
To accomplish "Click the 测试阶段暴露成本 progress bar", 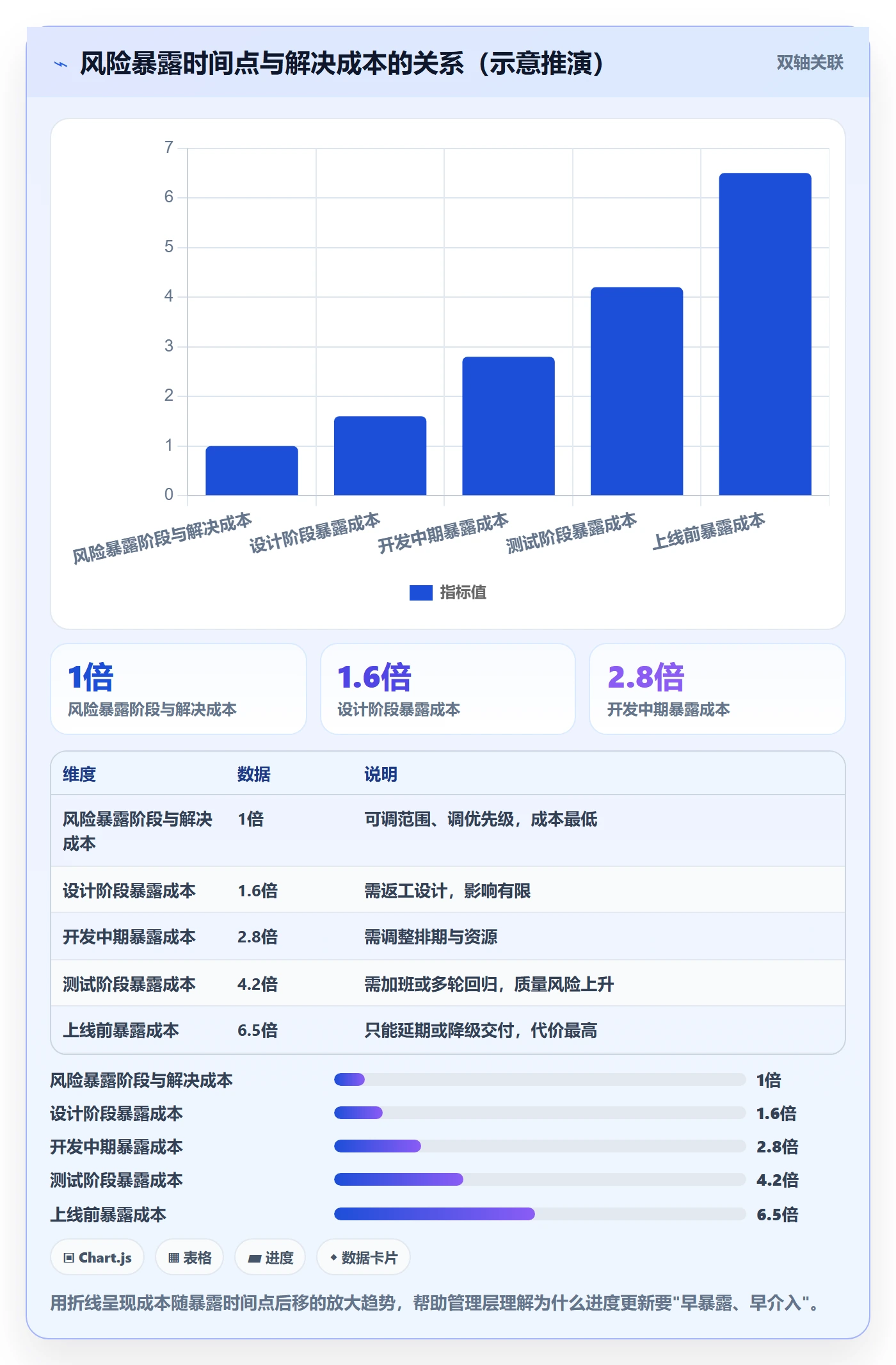I will pyautogui.click(x=540, y=1179).
